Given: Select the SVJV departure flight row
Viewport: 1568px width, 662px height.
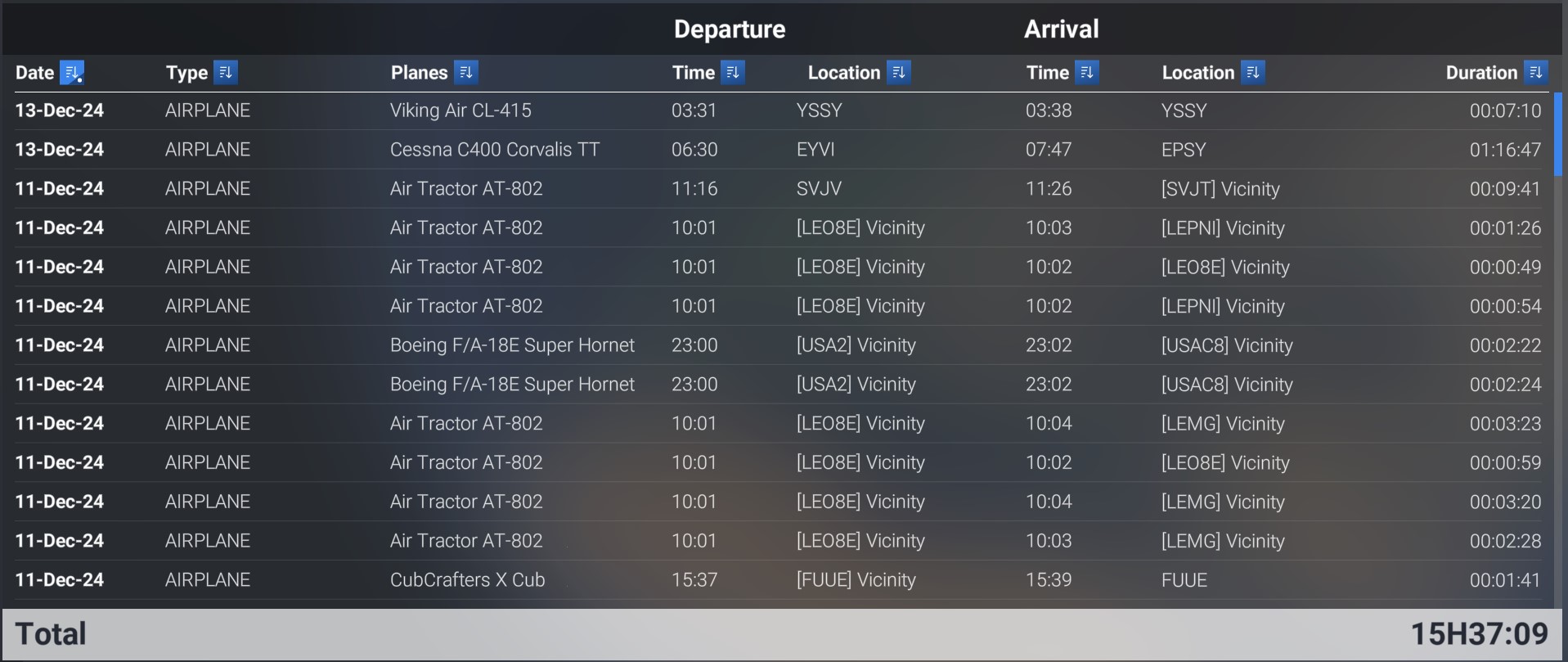Looking at the screenshot, I should pyautogui.click(x=778, y=189).
